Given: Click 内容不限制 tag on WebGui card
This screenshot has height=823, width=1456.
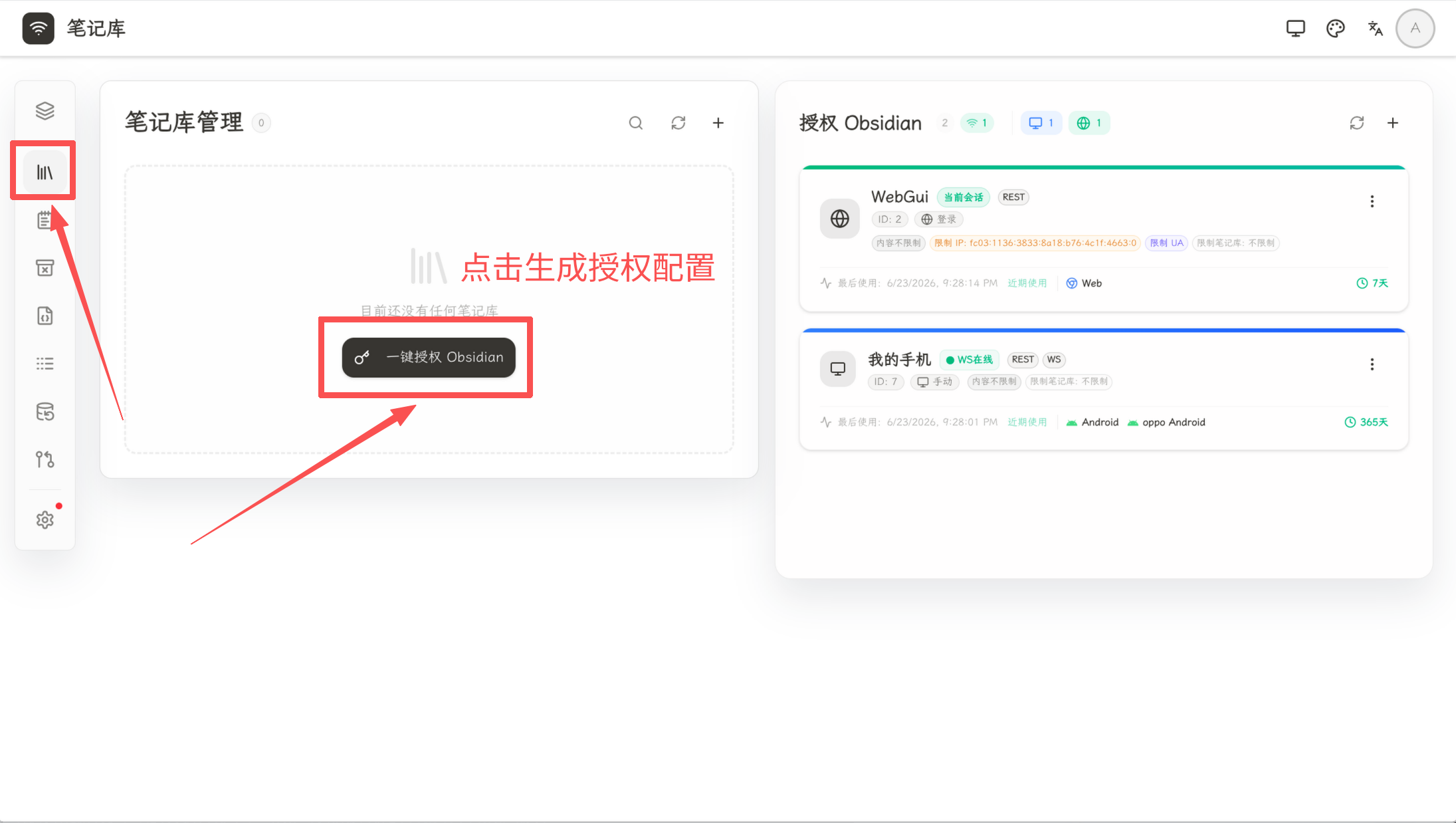Looking at the screenshot, I should pos(898,243).
